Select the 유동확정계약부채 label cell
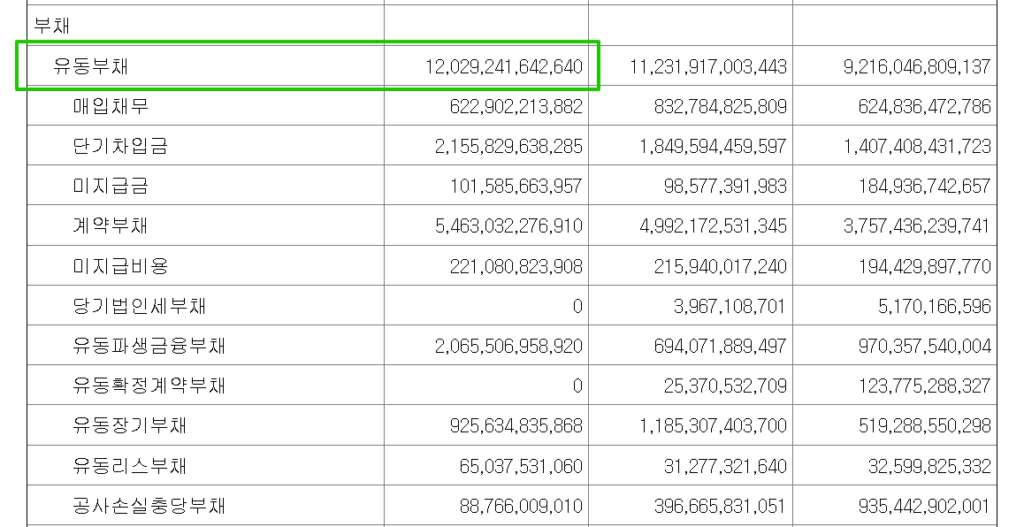 click(149, 386)
